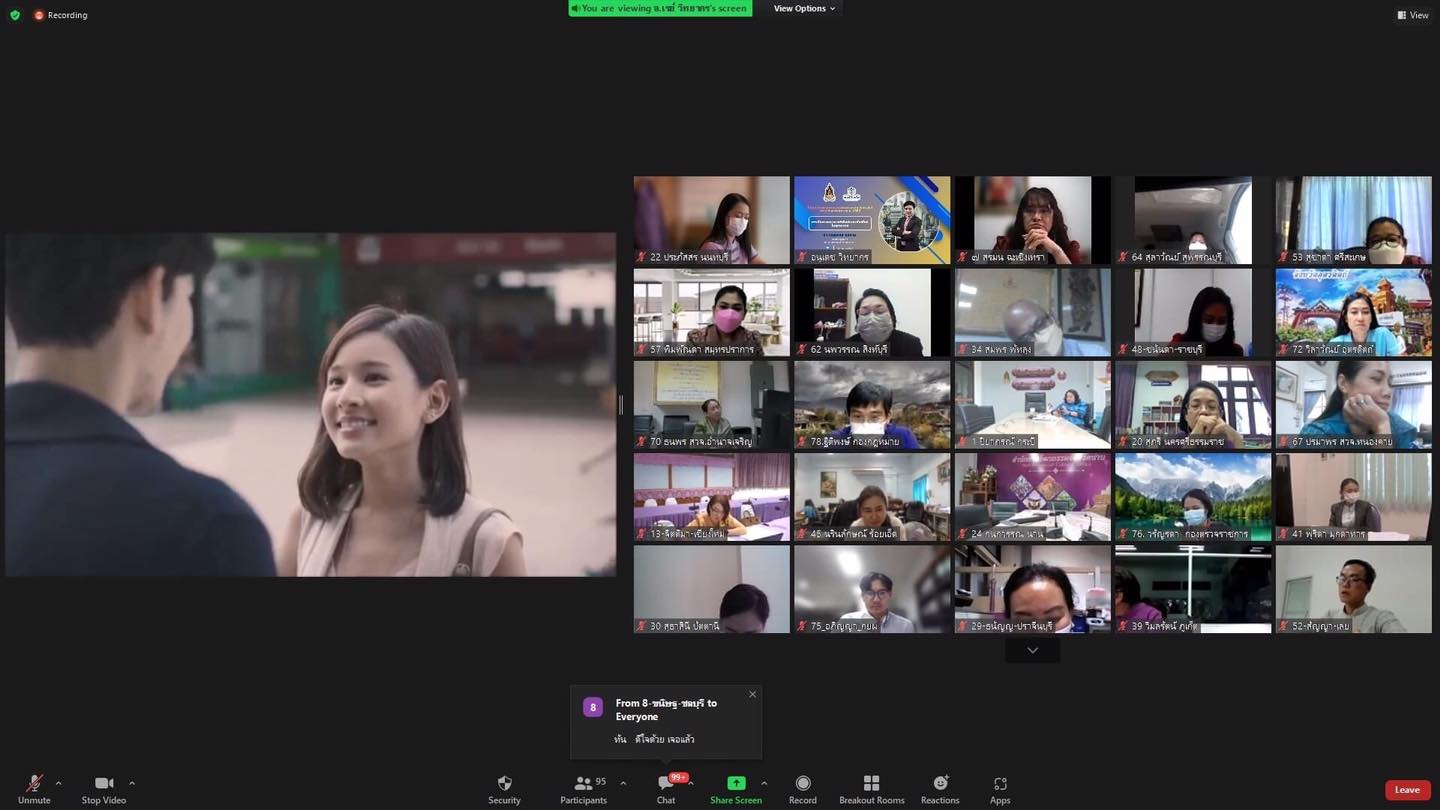Stop Video camera button

(104, 788)
